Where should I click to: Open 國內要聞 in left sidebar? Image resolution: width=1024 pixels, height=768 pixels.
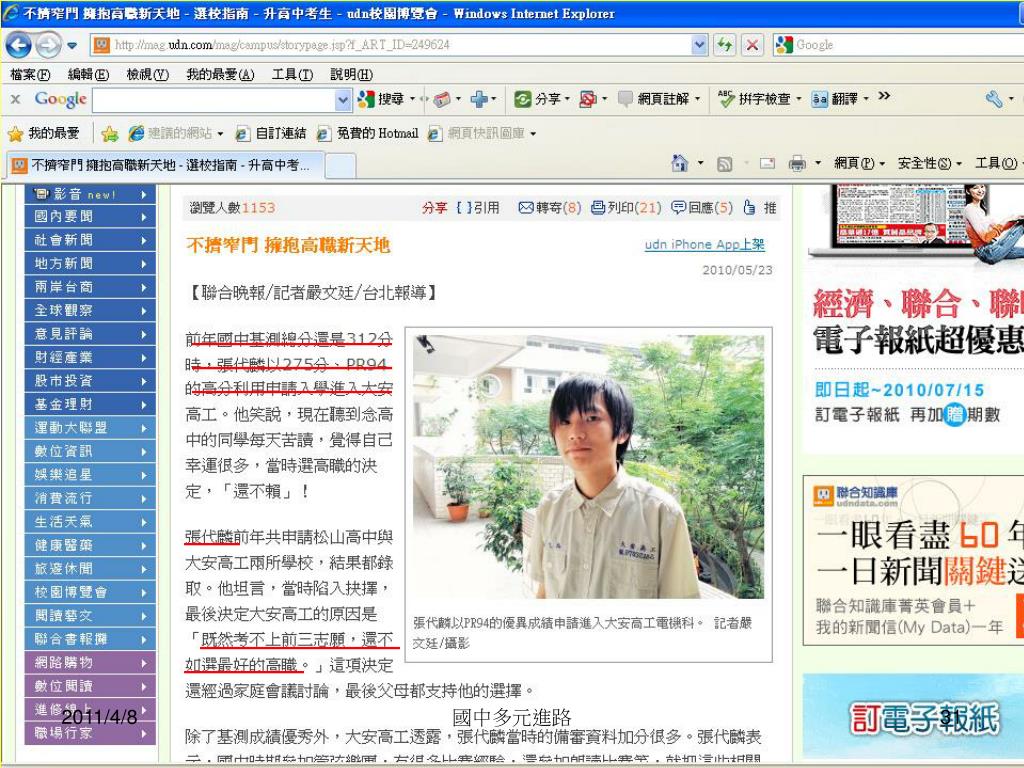[90, 216]
